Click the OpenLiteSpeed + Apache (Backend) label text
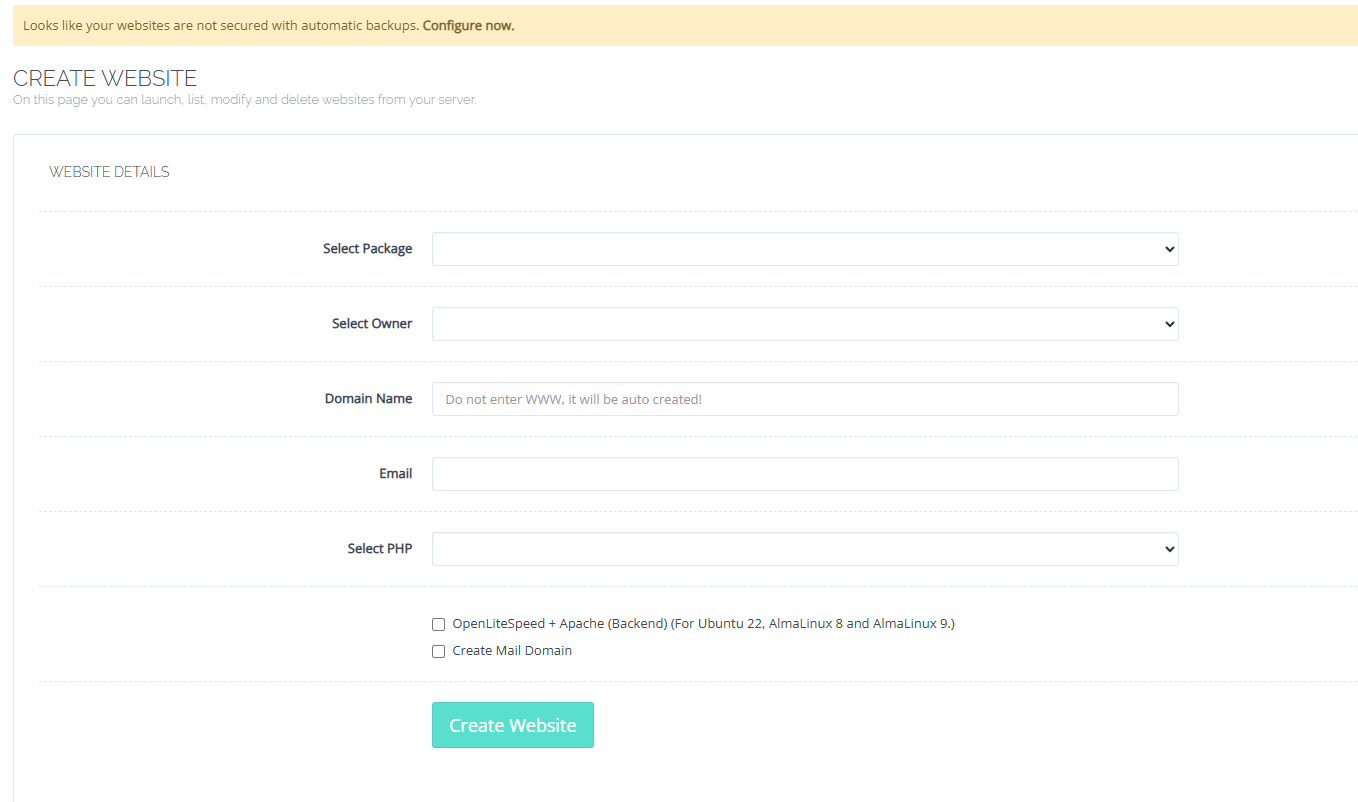 [x=703, y=624]
